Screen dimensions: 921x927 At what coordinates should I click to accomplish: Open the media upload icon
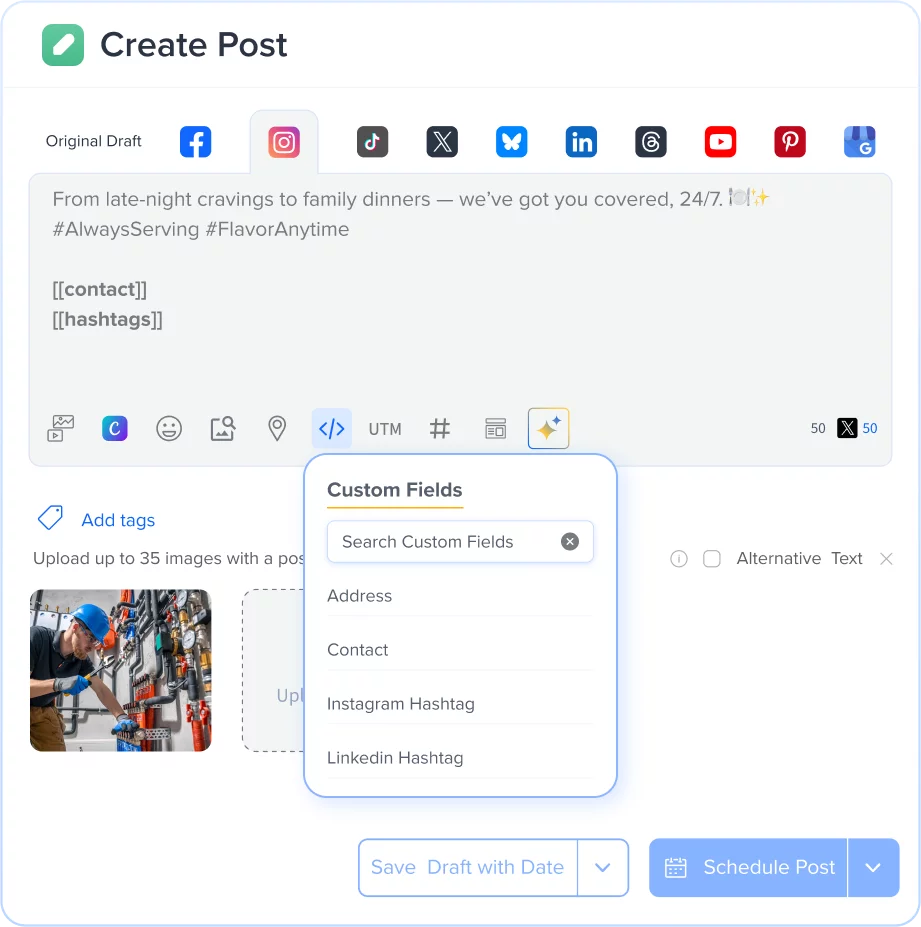[x=60, y=428]
